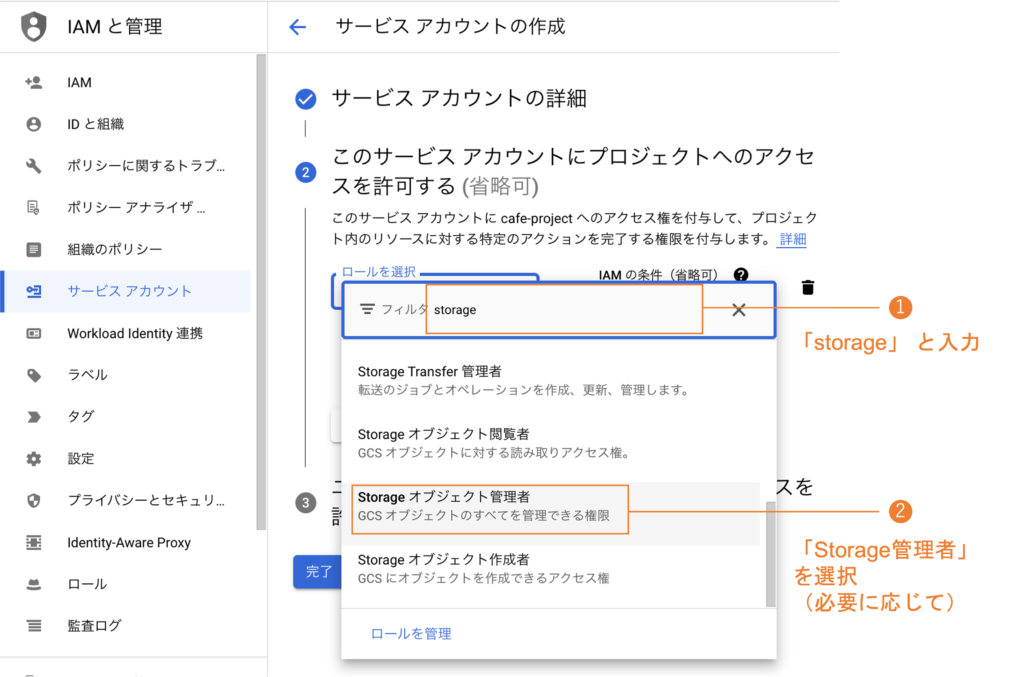The height and width of the screenshot is (677, 1024).
Task: Click the ラベル tag icon
Action: pyautogui.click(x=33, y=375)
